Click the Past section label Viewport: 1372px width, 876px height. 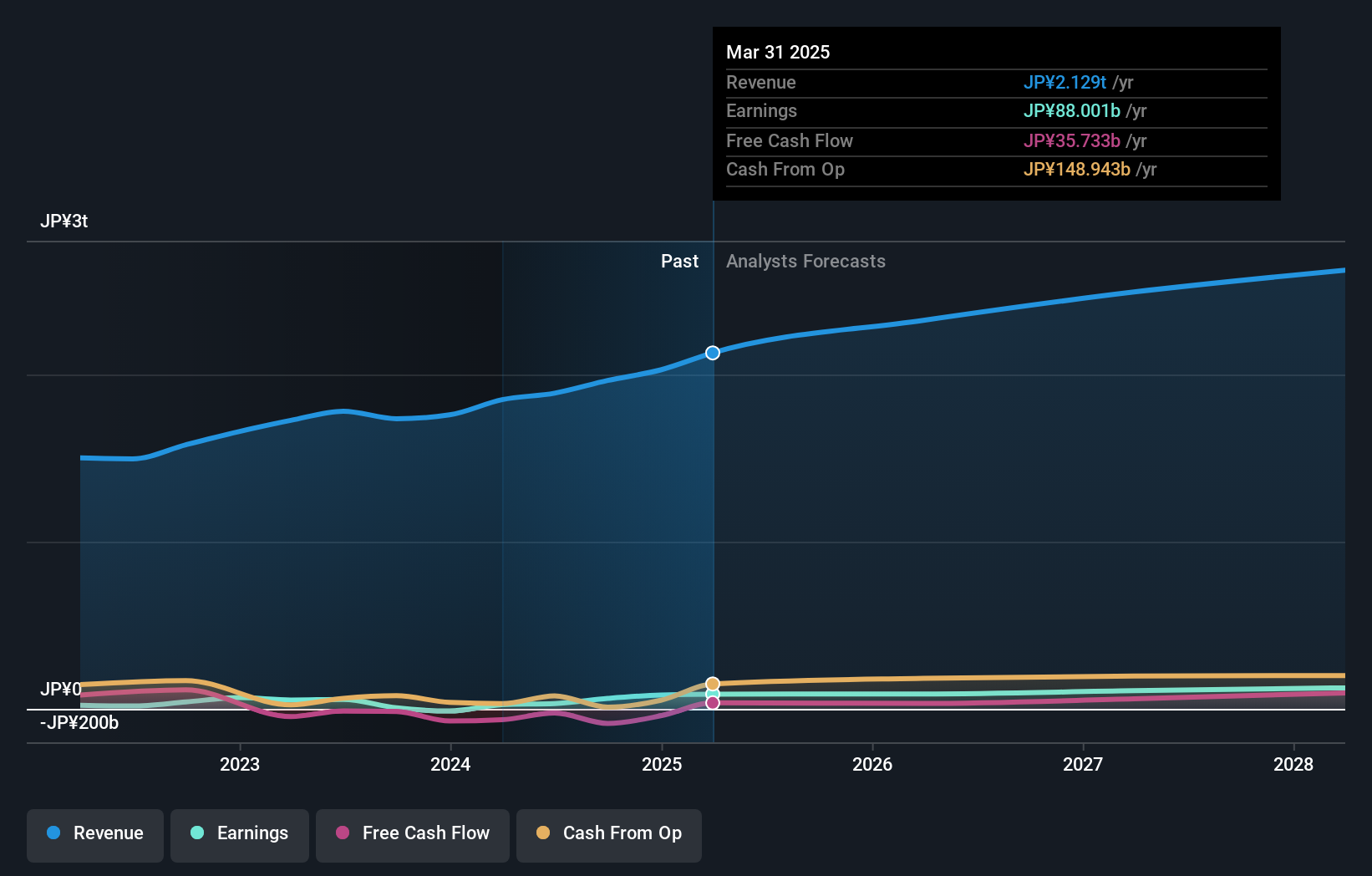pos(679,261)
